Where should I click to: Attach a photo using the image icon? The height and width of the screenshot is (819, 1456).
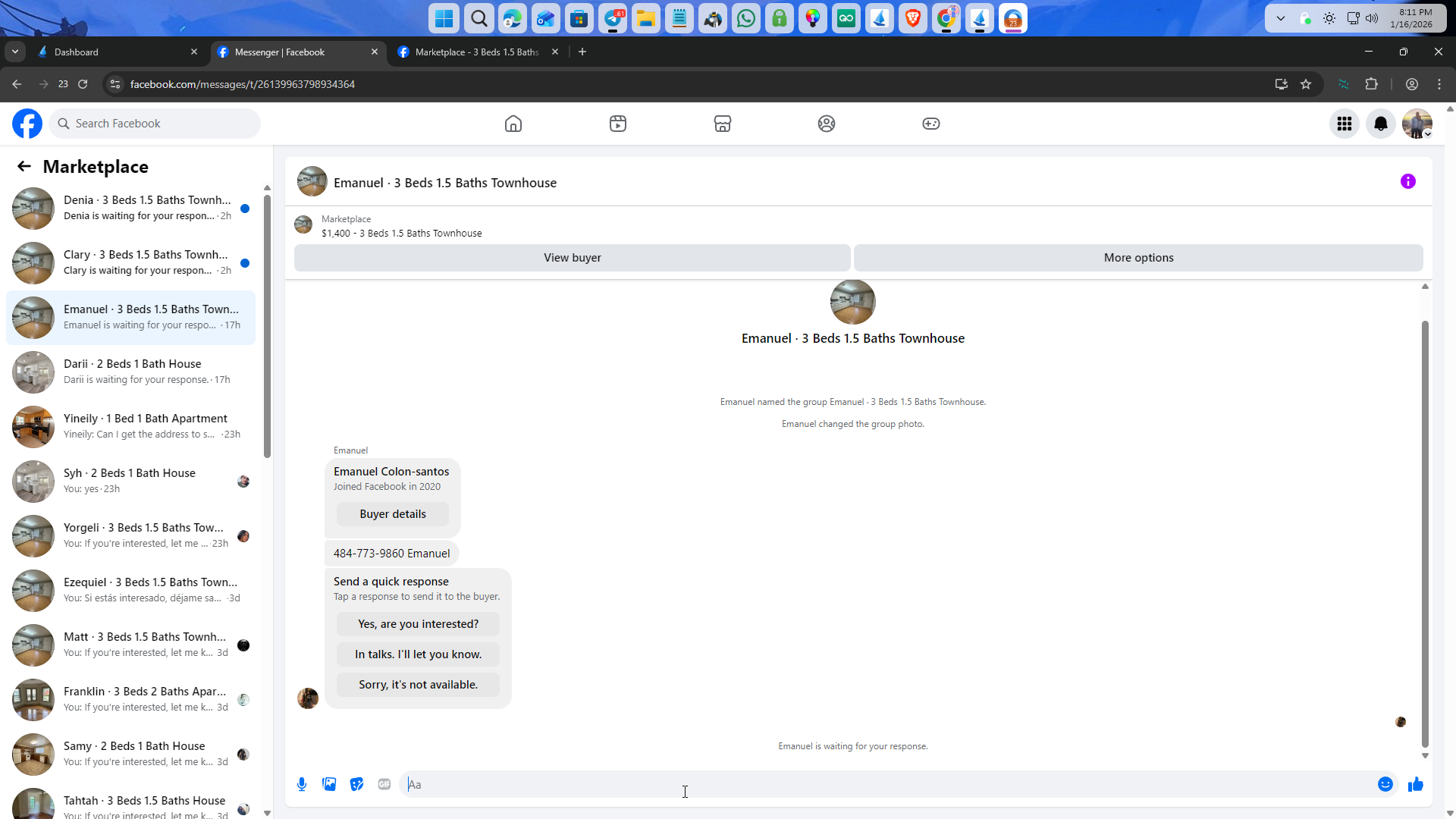(x=329, y=784)
